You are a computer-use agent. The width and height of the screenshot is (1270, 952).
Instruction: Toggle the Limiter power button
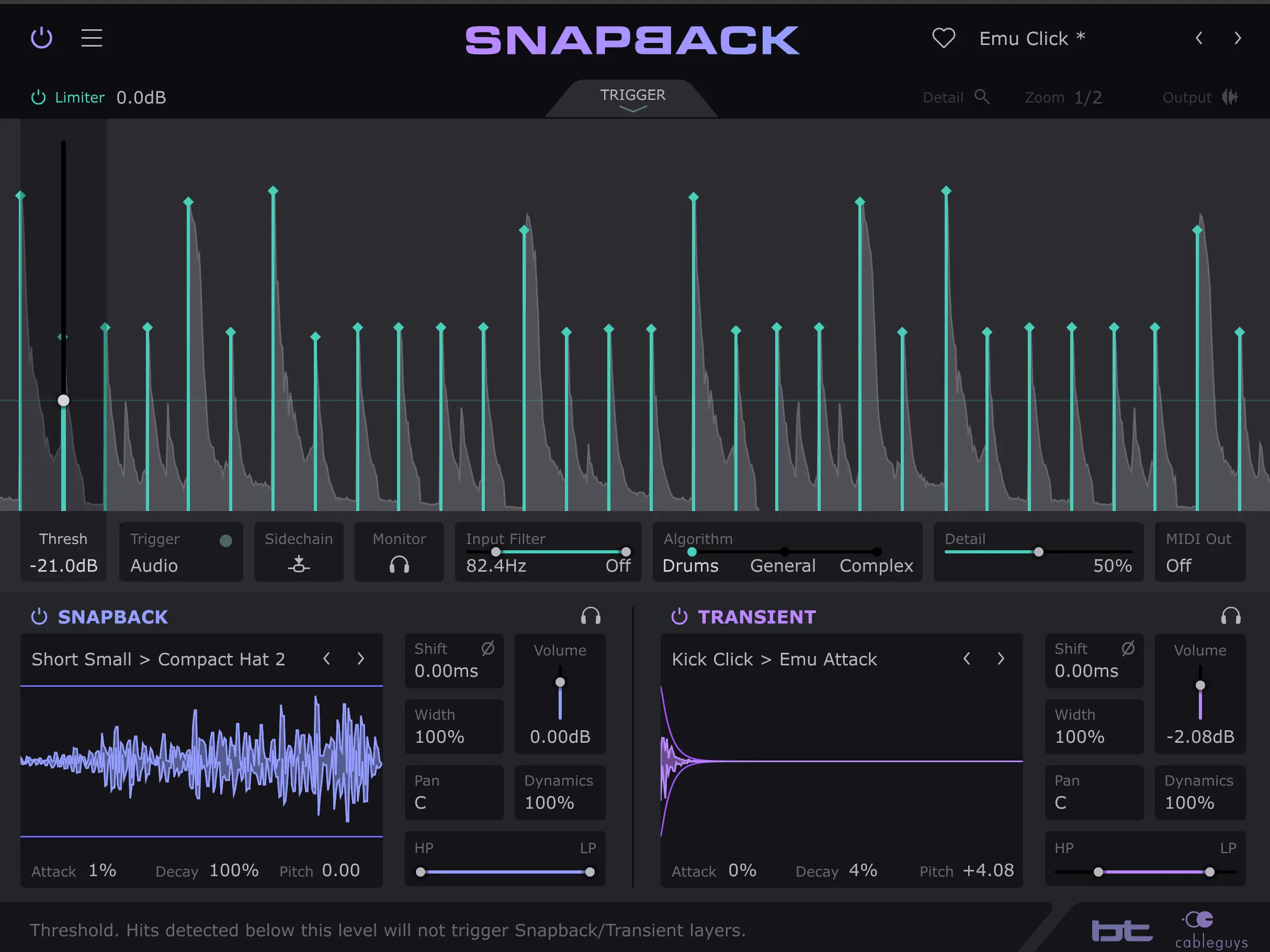point(39,98)
